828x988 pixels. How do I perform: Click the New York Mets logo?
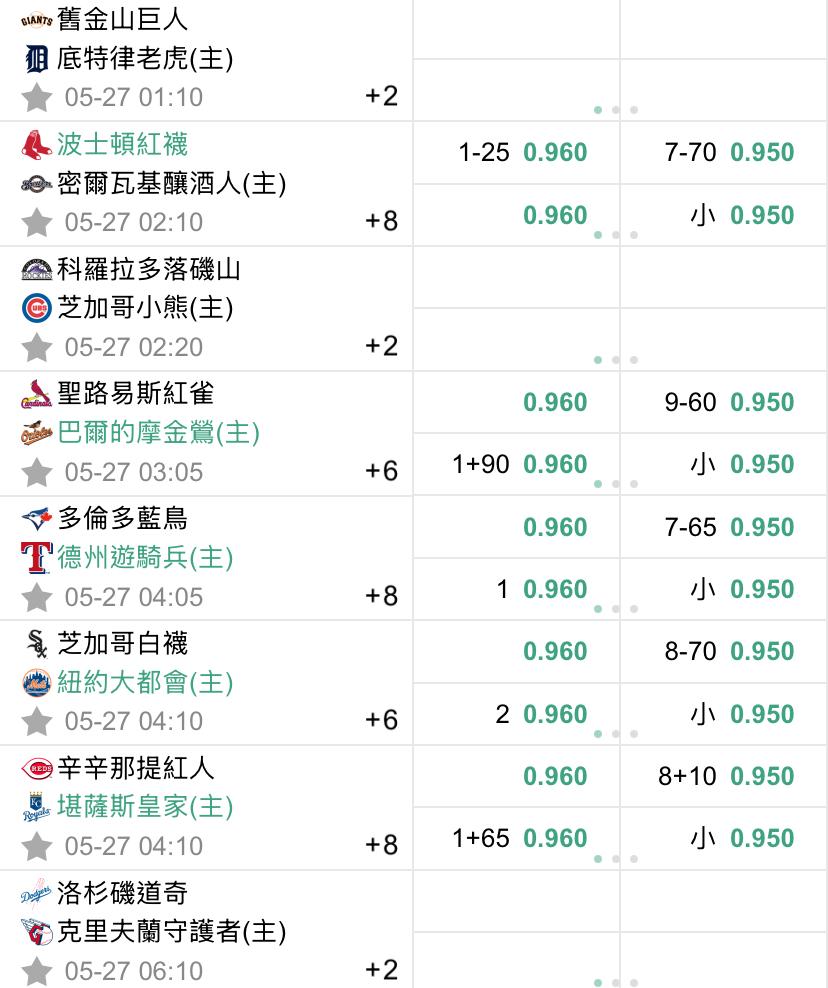click(x=36, y=682)
